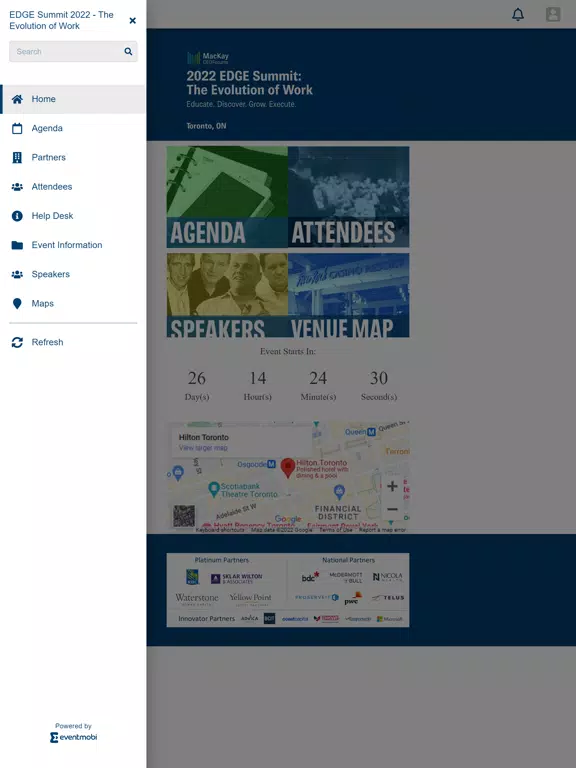Click the MacKay CEO Forums logo
This screenshot has height=768, width=576.
[208, 58]
